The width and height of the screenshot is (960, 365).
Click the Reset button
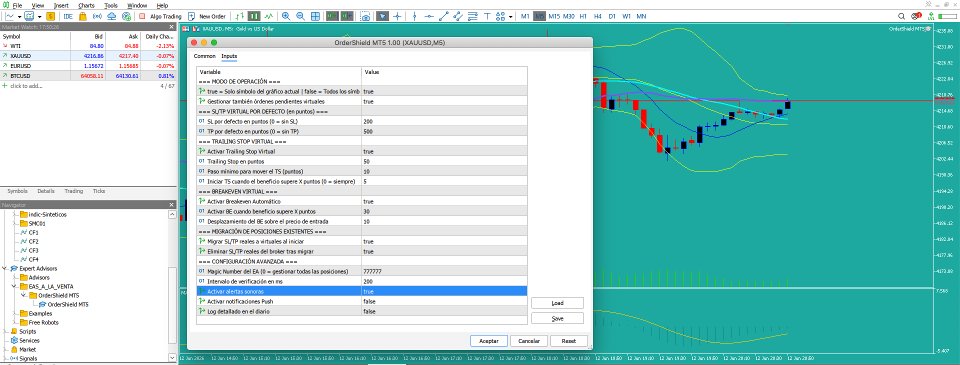click(569, 341)
